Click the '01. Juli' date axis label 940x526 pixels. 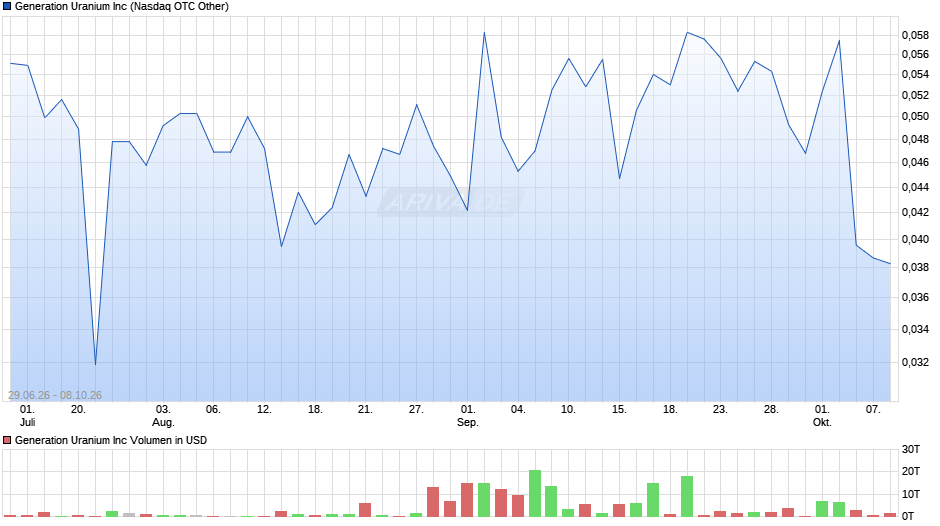tap(27, 416)
